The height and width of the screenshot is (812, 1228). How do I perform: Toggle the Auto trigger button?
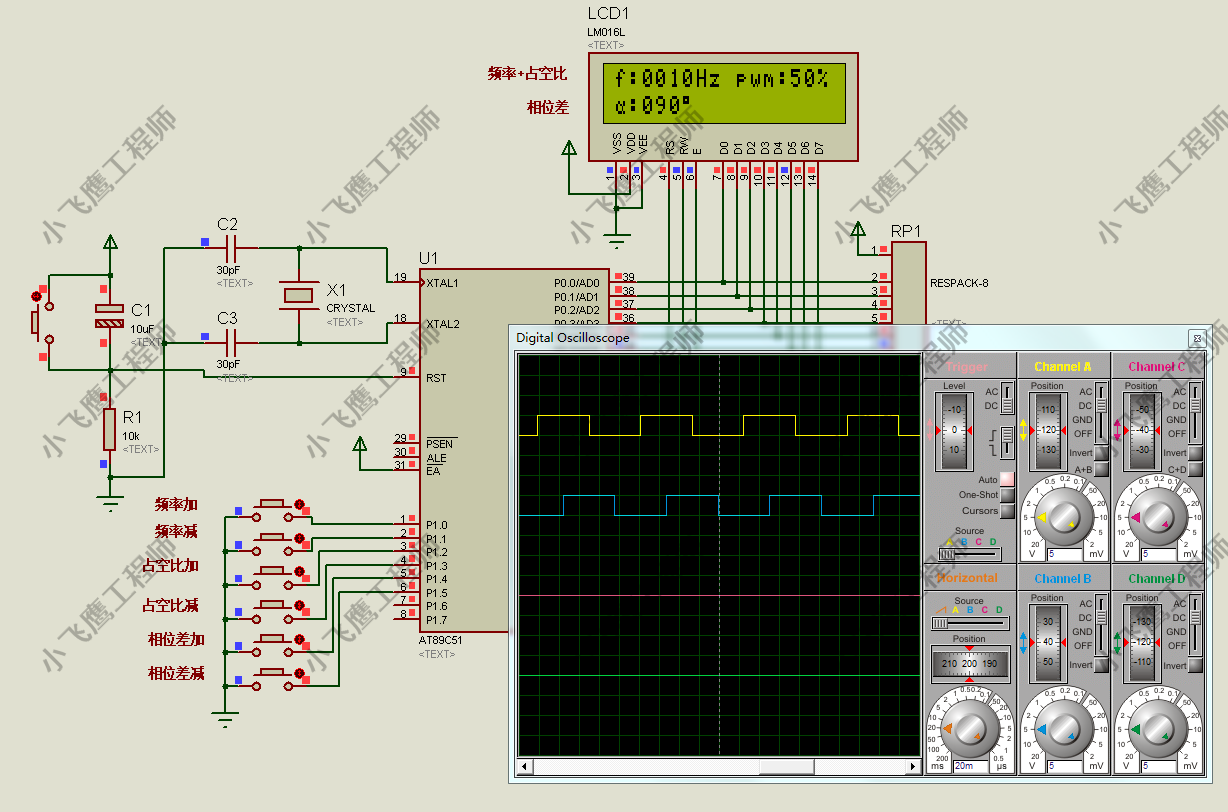(x=1007, y=480)
